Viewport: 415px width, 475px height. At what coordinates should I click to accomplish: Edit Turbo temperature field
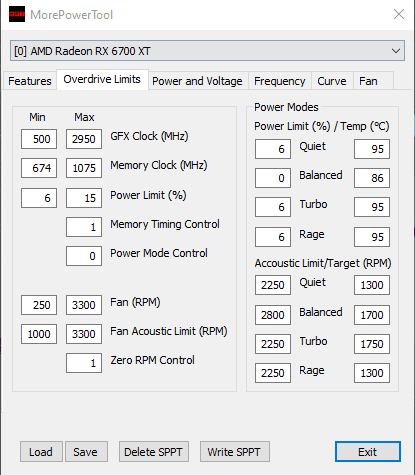(x=372, y=207)
